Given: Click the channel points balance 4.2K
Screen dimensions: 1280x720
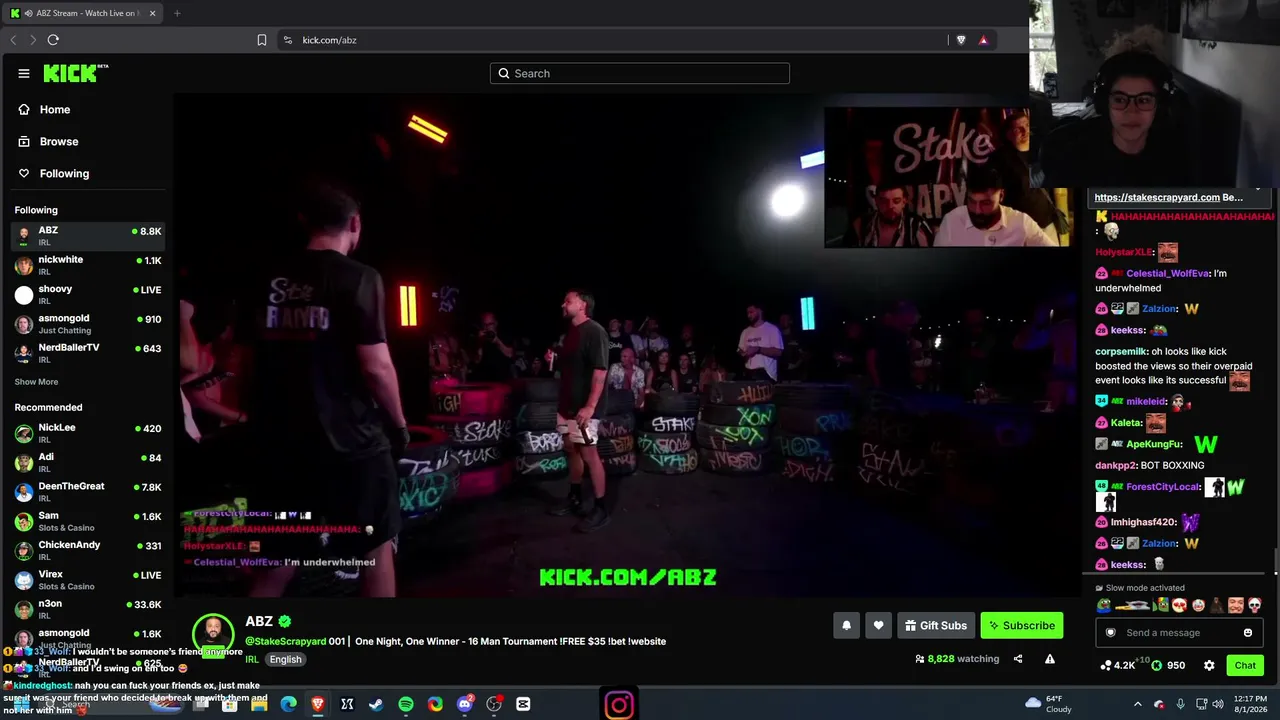Looking at the screenshot, I should tap(1118, 665).
